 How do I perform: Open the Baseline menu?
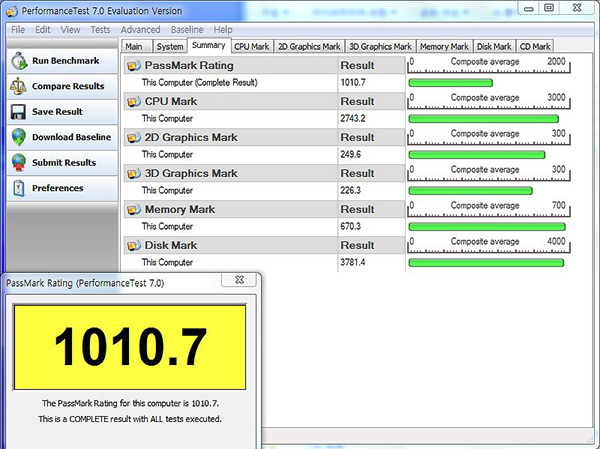pos(187,29)
